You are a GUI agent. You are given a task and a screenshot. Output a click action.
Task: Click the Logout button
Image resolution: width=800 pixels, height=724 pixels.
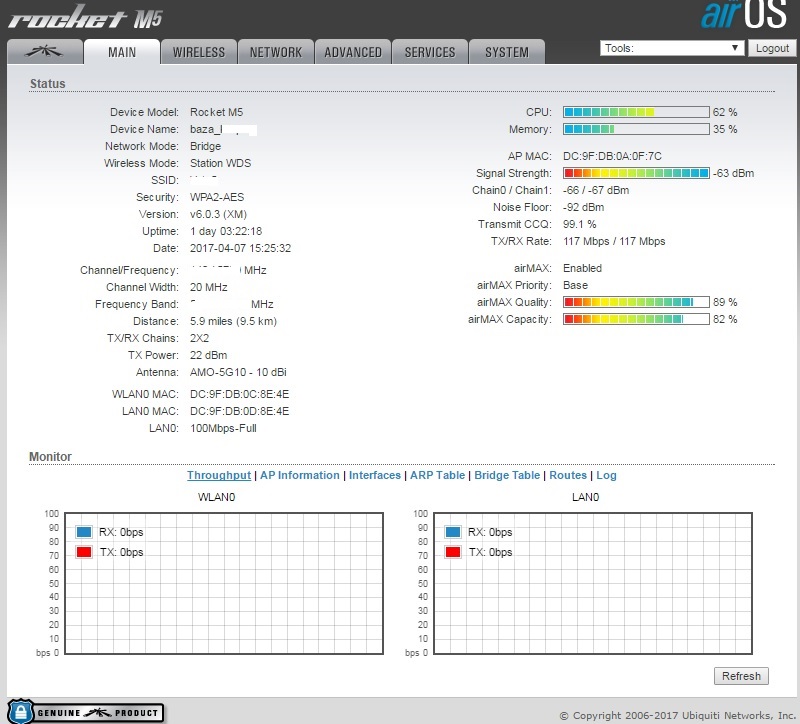click(772, 48)
